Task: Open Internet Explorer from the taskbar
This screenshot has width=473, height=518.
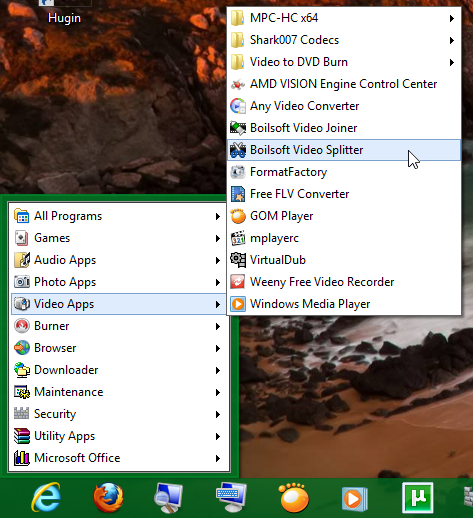Action: tap(46, 497)
